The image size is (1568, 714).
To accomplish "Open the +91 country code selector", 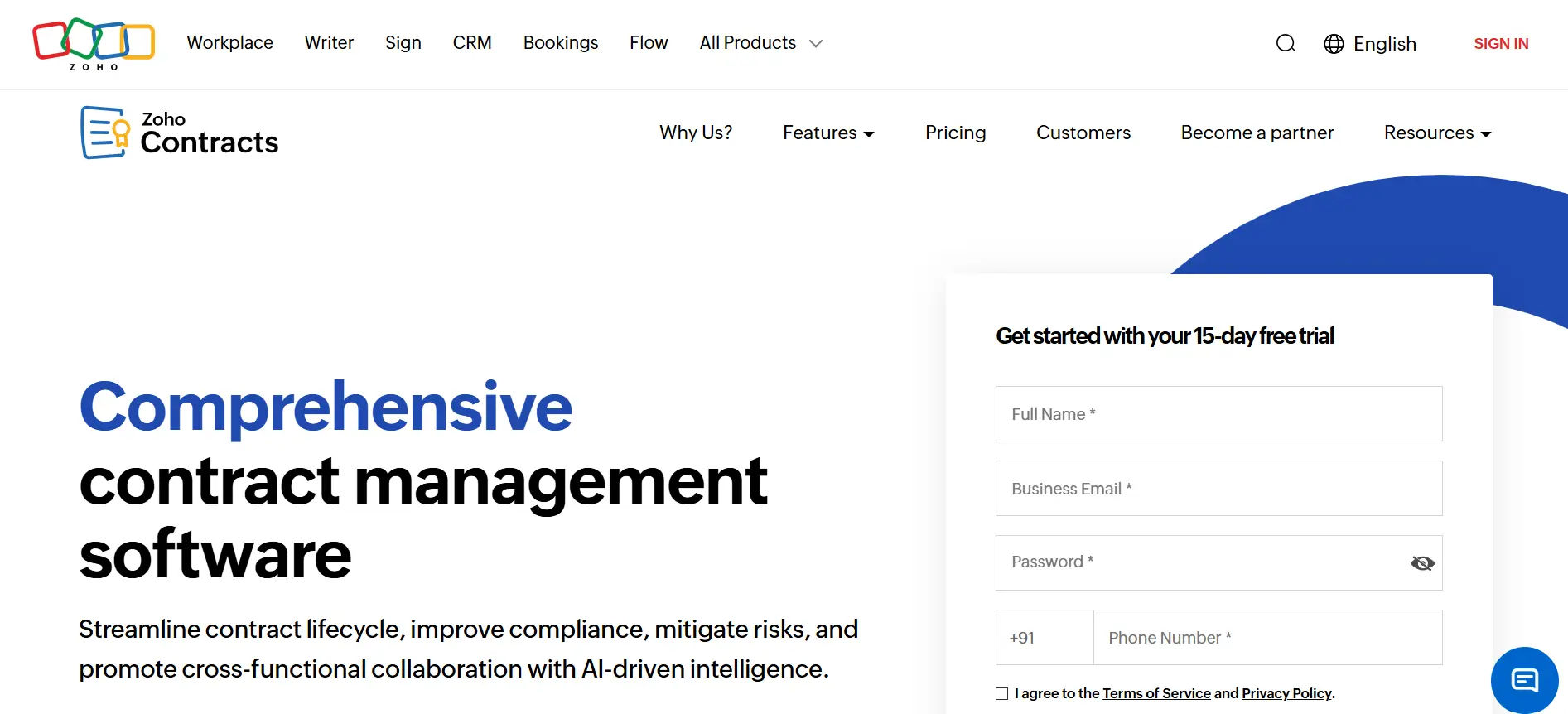I will (x=1045, y=638).
